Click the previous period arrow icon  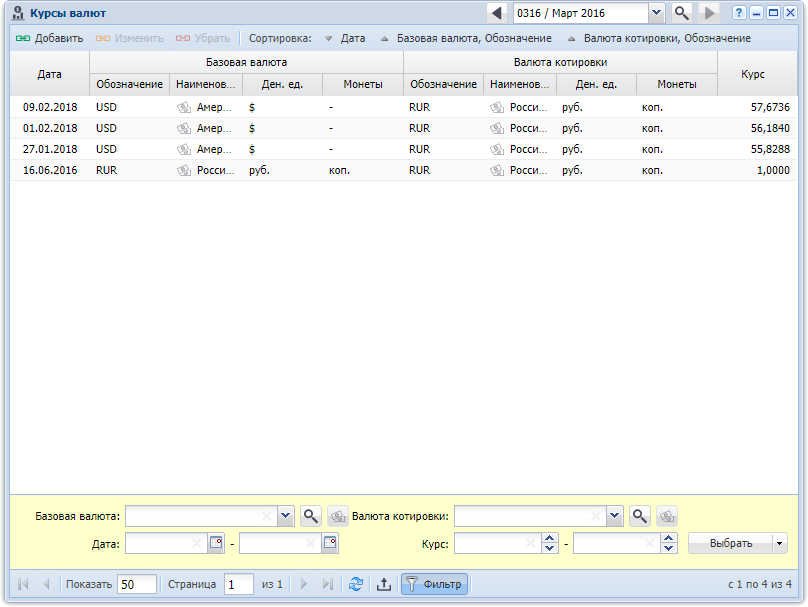[x=498, y=13]
